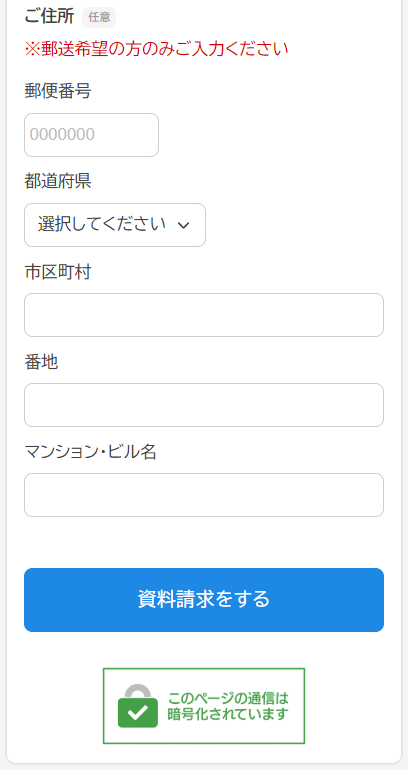Image resolution: width=408 pixels, height=770 pixels.
Task: Click the 都道府県 field label
Action: click(x=57, y=181)
